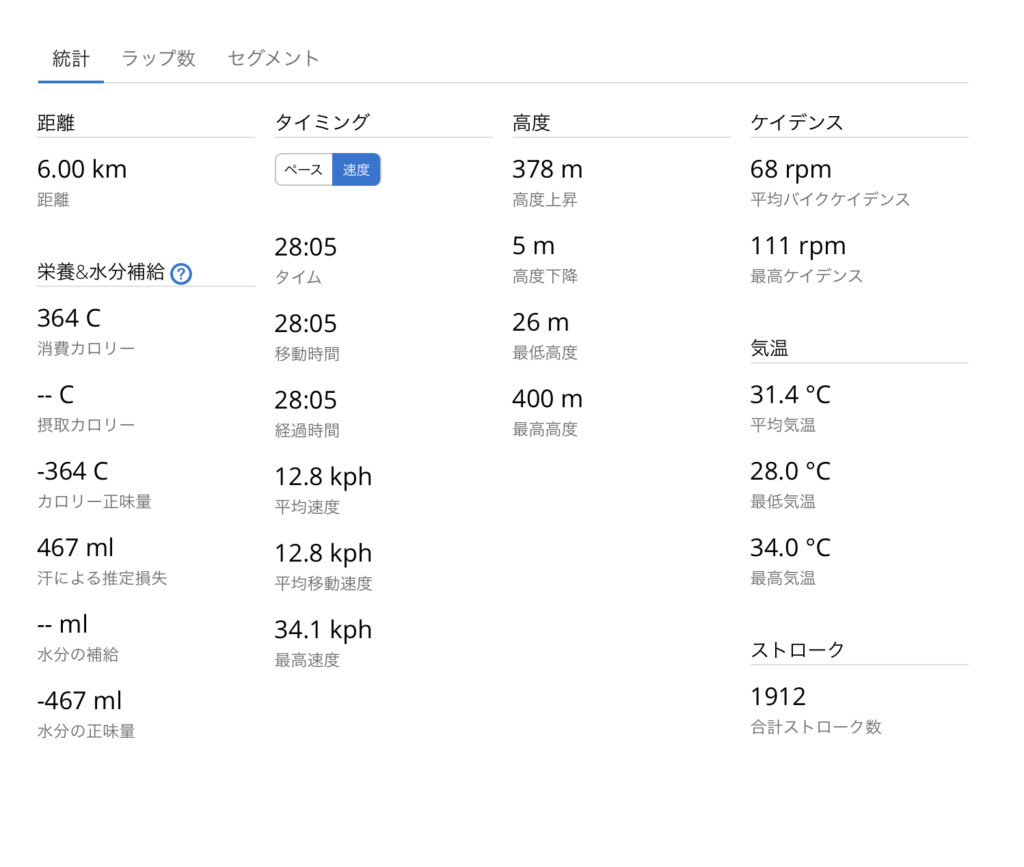Click the 68 rpm average cadence value
Viewport: 1024px width, 867px height.
pyautogui.click(x=790, y=169)
